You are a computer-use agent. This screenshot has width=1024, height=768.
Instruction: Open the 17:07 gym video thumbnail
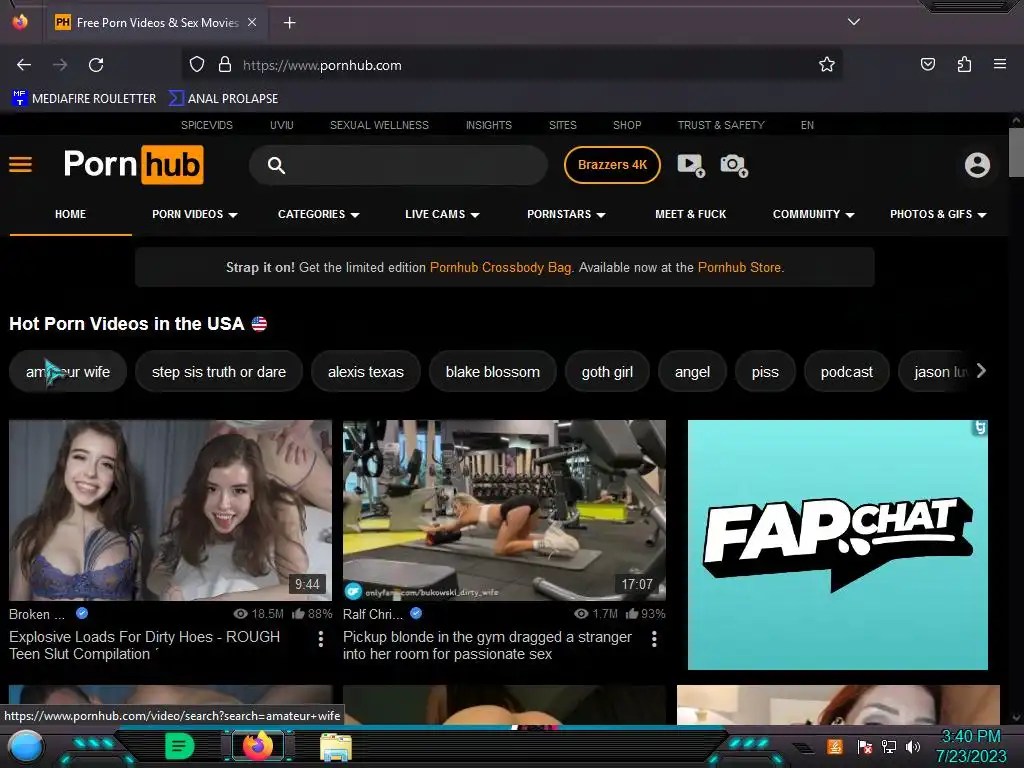(x=504, y=510)
